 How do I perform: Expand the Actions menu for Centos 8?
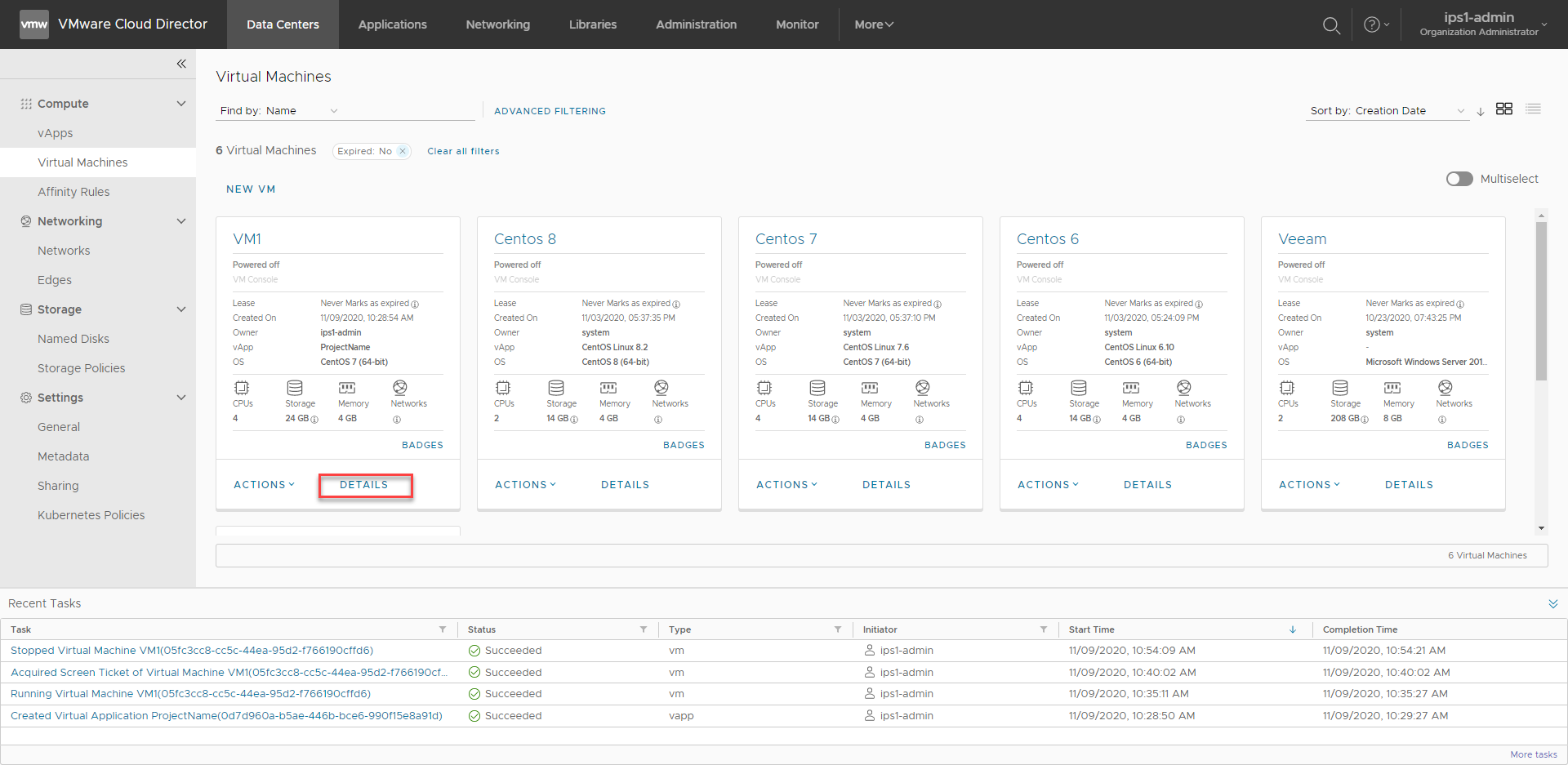click(525, 485)
